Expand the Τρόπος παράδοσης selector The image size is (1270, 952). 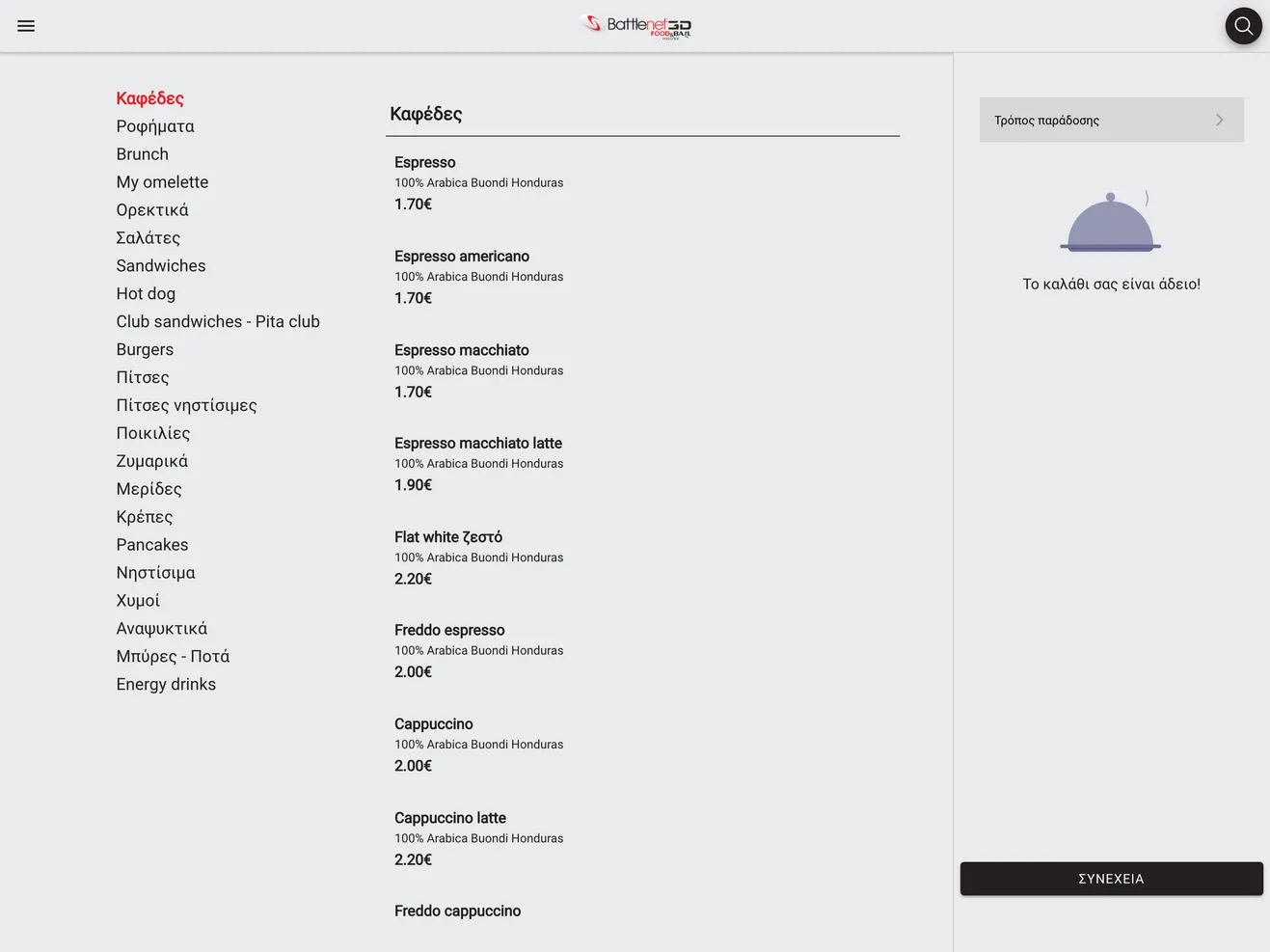(x=1111, y=120)
